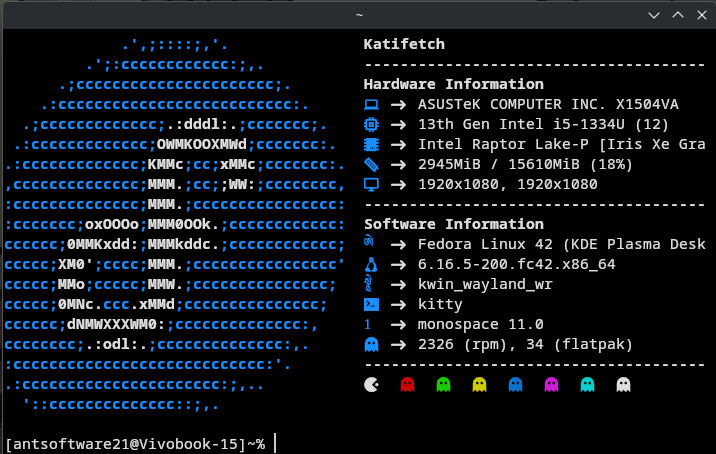This screenshot has width=716, height=454.
Task: Close the kitty terminal window
Action: [x=702, y=15]
